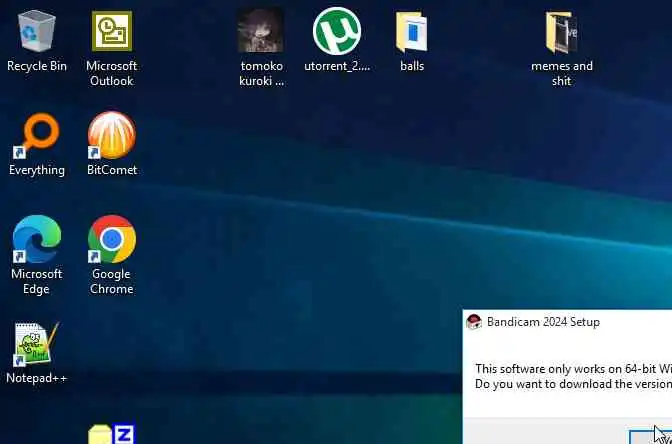
Task: Click the 'Everything' label text
Action: 37,170
